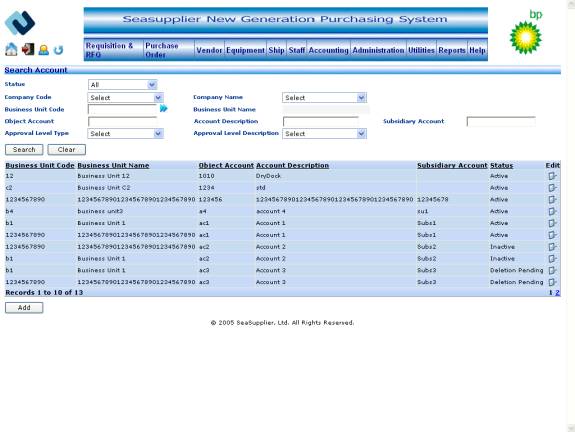This screenshot has width=575, height=432.
Task: Focus the Business Unit Code field
Action: [122, 109]
